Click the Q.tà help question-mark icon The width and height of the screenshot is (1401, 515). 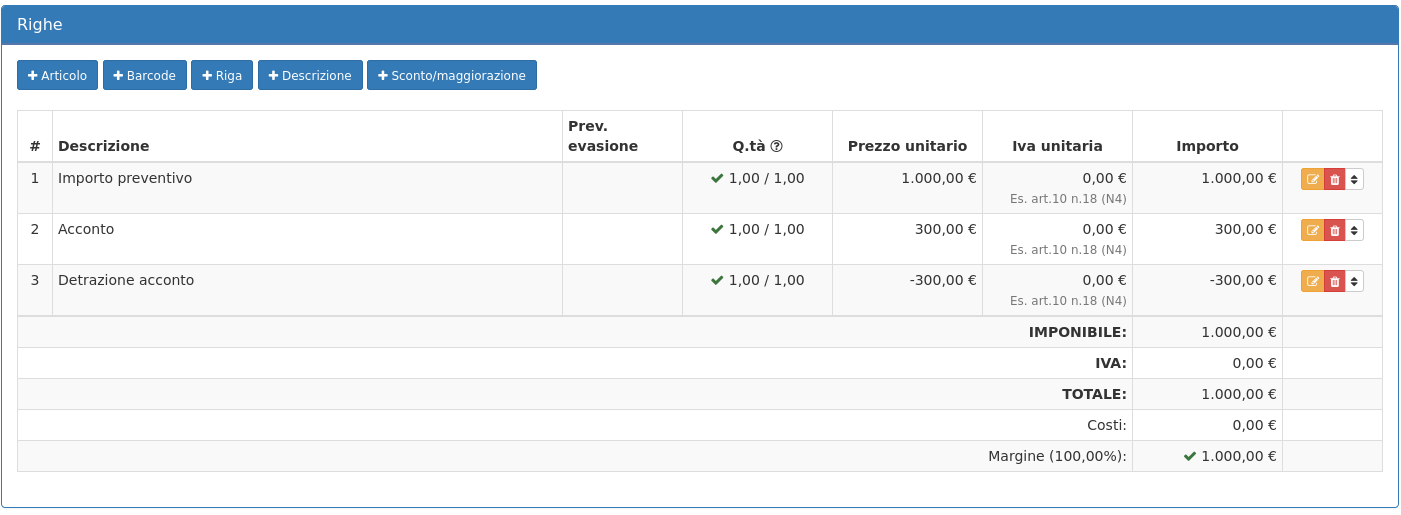[x=777, y=146]
